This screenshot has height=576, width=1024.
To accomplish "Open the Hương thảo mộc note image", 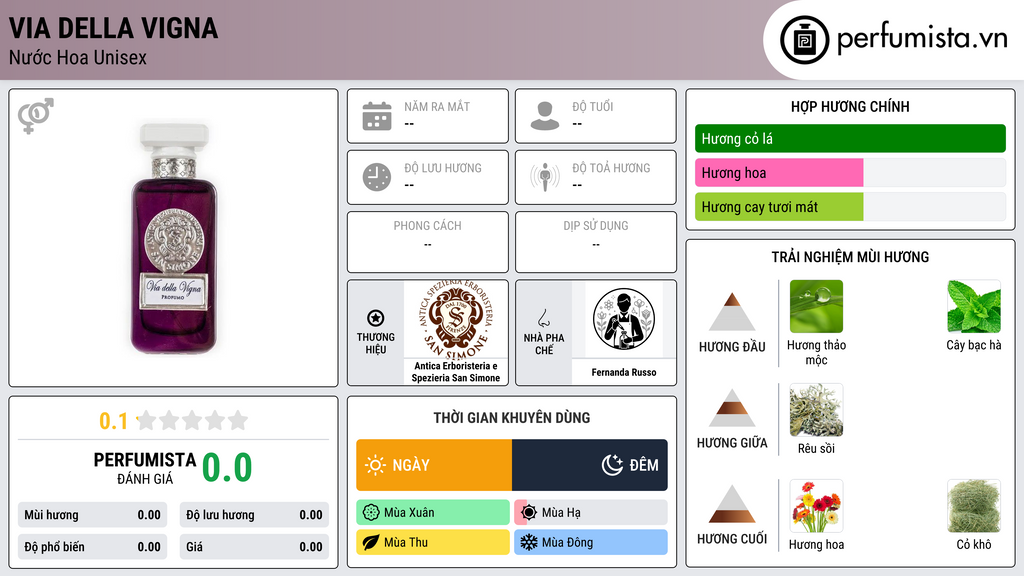I will coord(816,307).
